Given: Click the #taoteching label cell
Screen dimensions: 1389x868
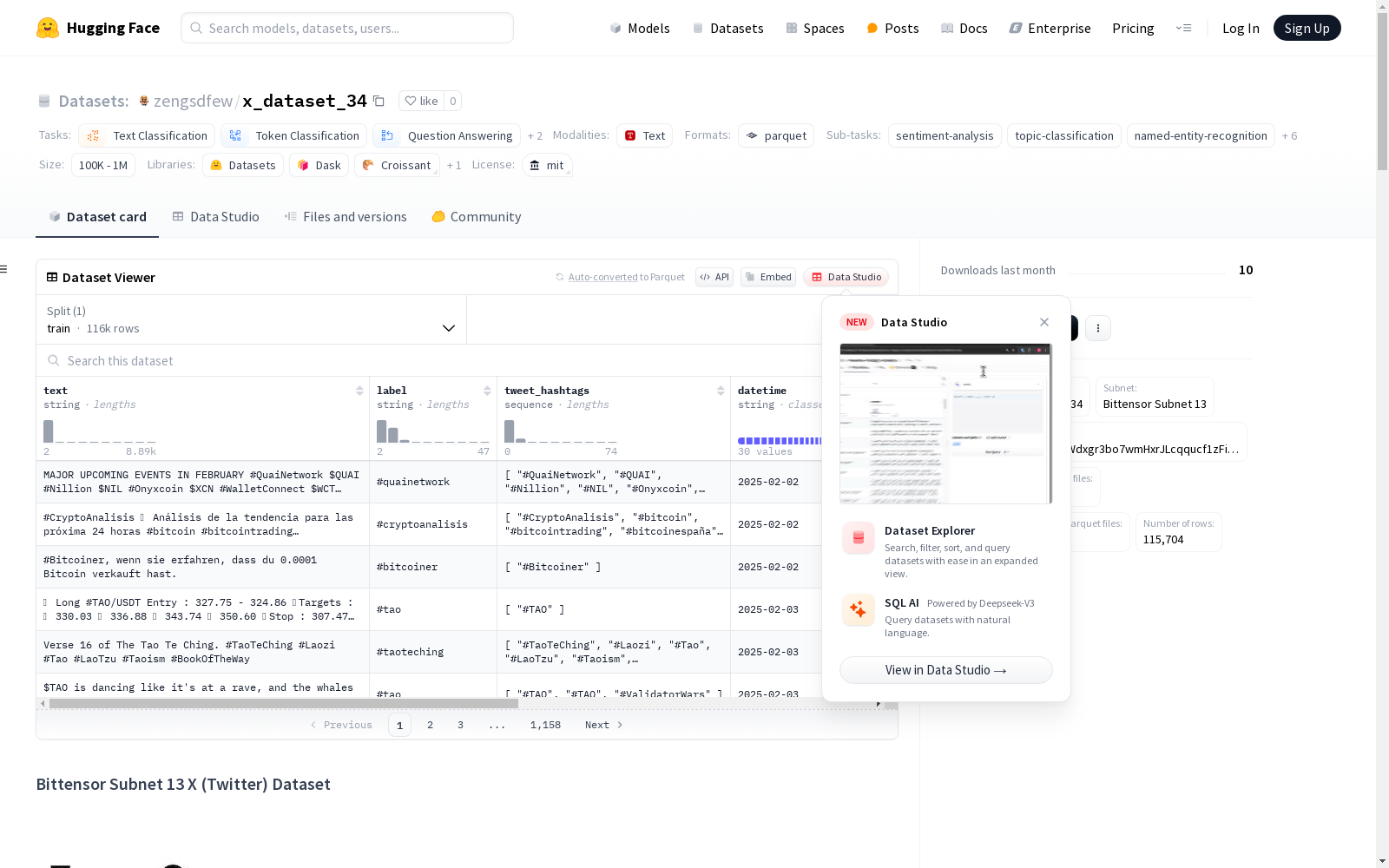Looking at the screenshot, I should pyautogui.click(x=433, y=652).
